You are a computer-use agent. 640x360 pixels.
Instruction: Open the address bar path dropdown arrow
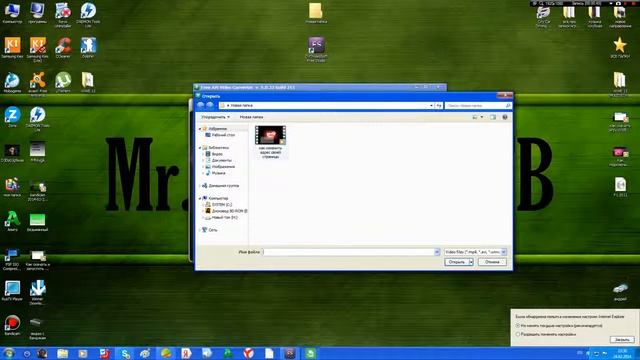point(431,105)
